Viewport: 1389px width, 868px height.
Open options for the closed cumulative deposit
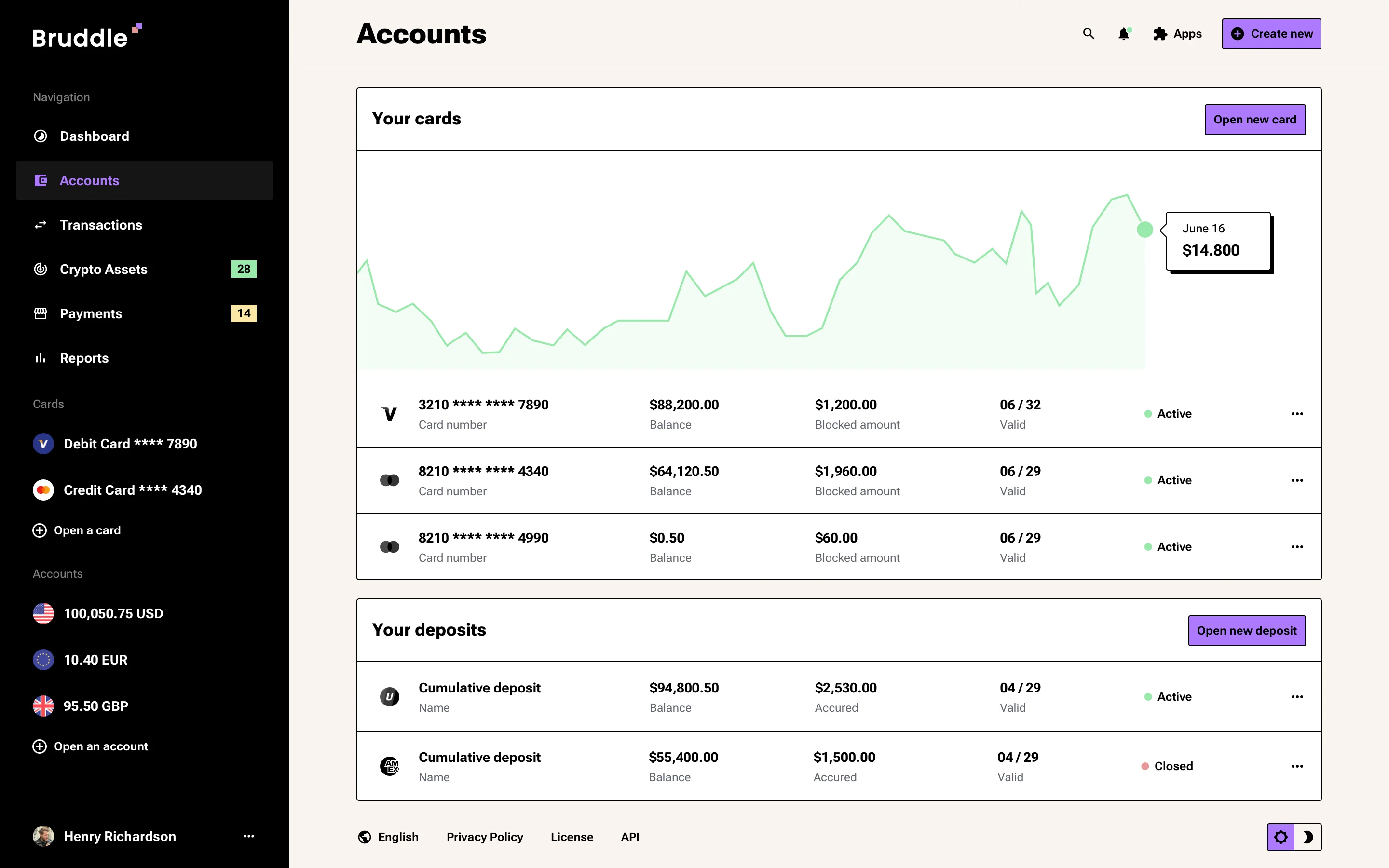point(1297,766)
